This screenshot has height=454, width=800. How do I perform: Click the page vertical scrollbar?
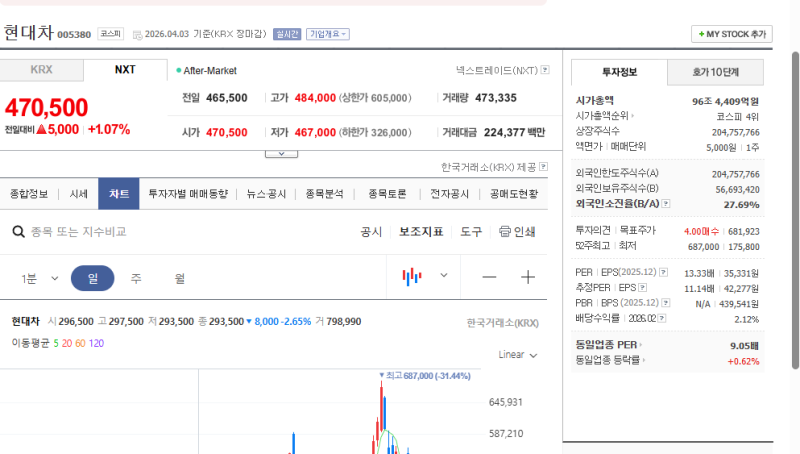pos(795,210)
